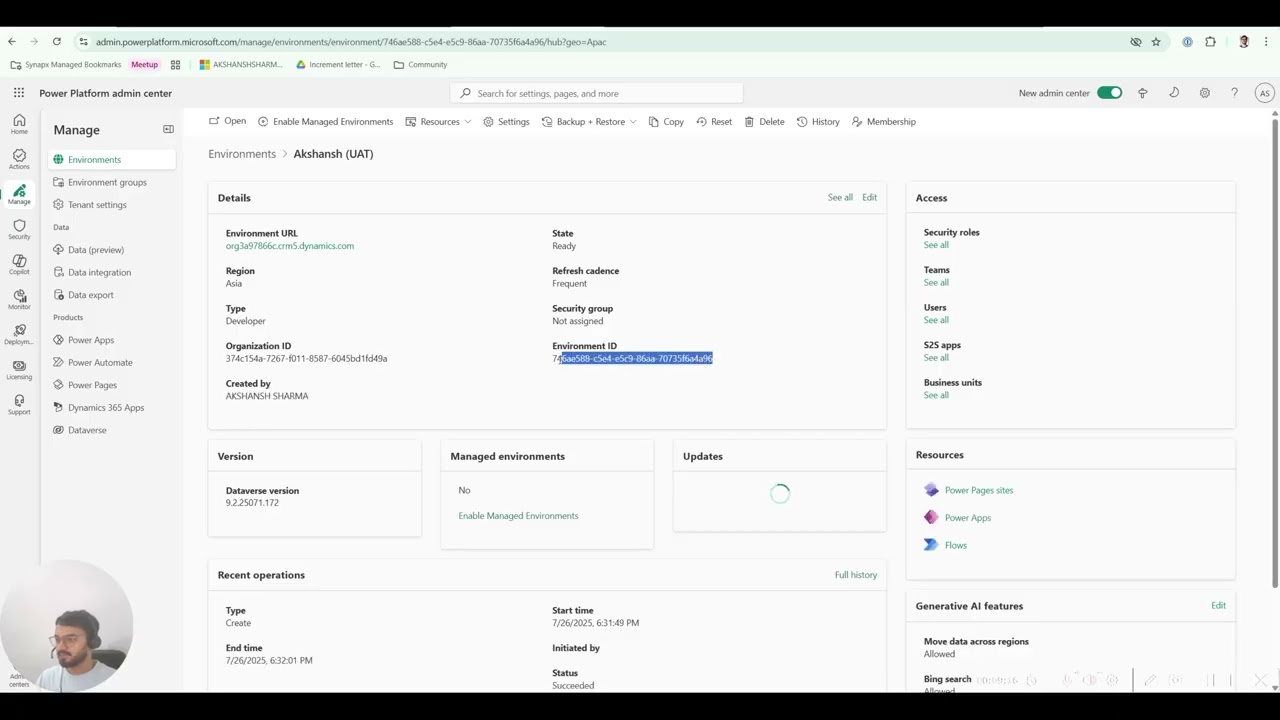Open the Help question mark icon
Screen dimensions: 1280x720
coord(1235,93)
